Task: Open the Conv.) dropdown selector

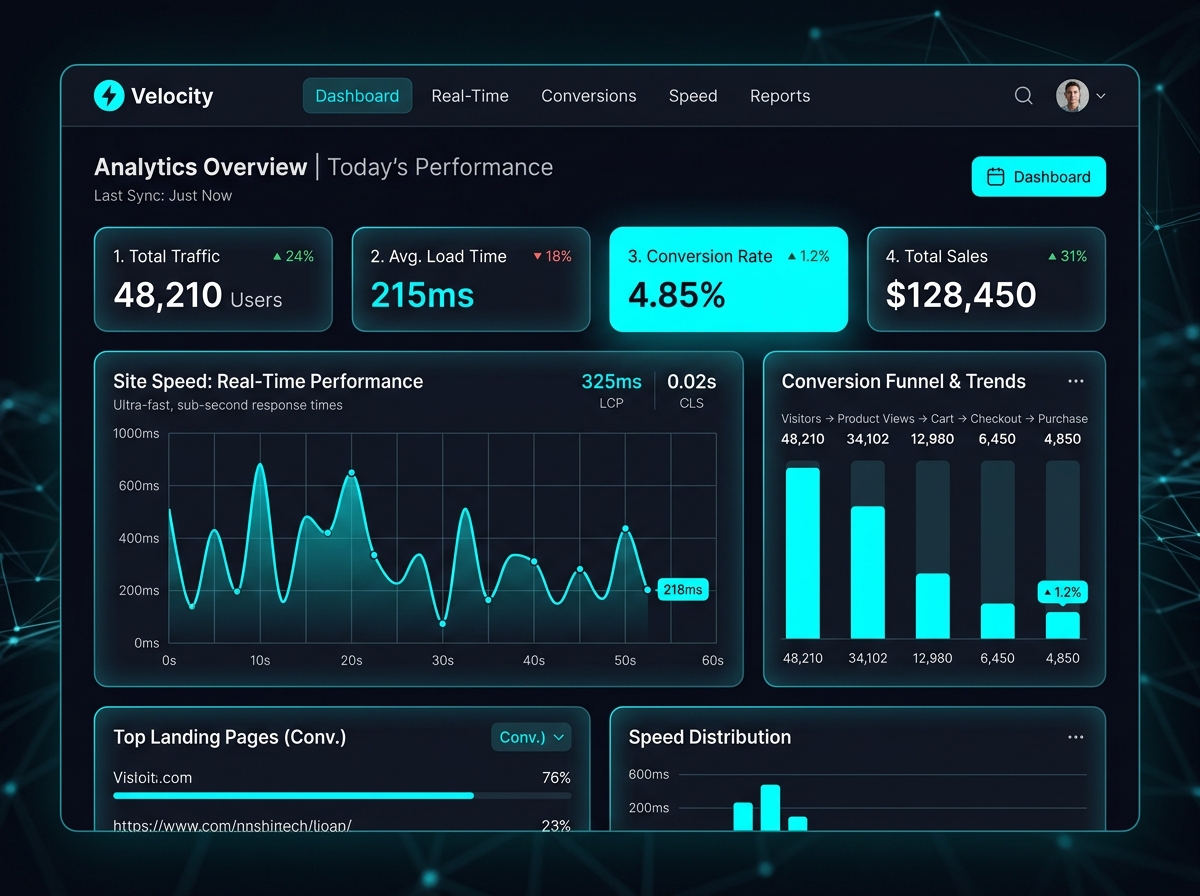Action: pos(531,737)
